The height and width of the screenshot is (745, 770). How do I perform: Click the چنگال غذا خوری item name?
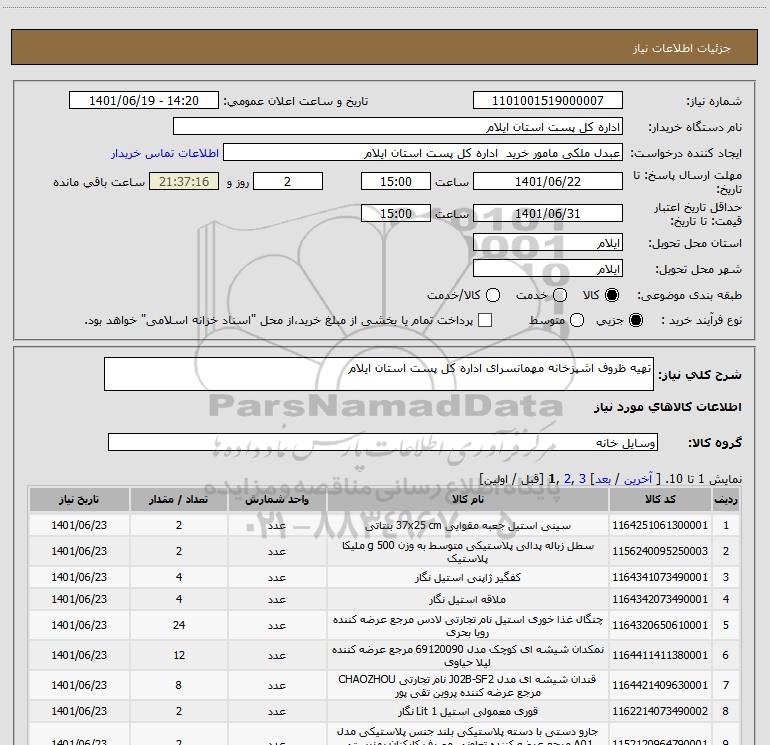pyautogui.click(x=468, y=626)
